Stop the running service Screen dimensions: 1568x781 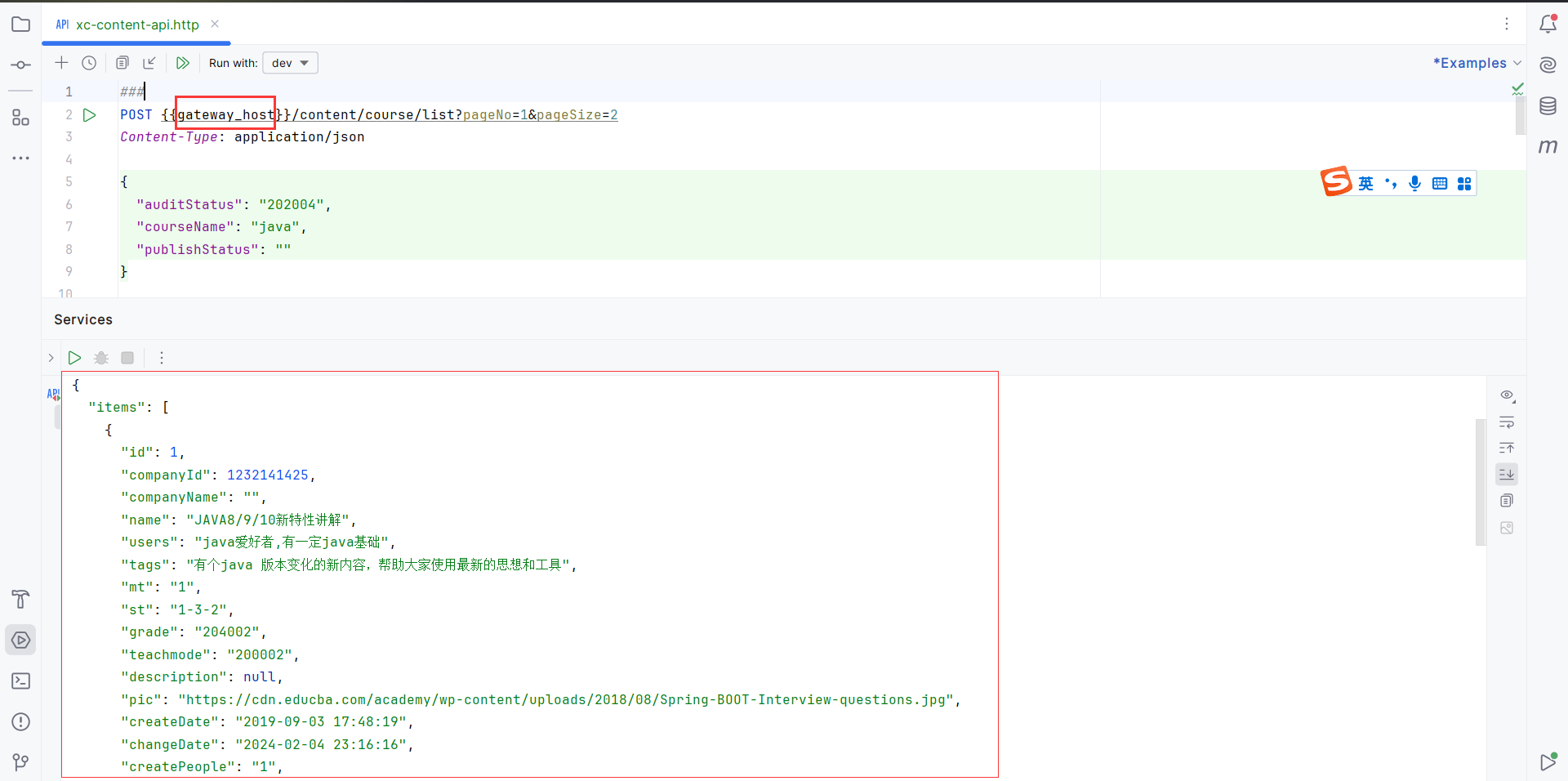click(x=127, y=358)
